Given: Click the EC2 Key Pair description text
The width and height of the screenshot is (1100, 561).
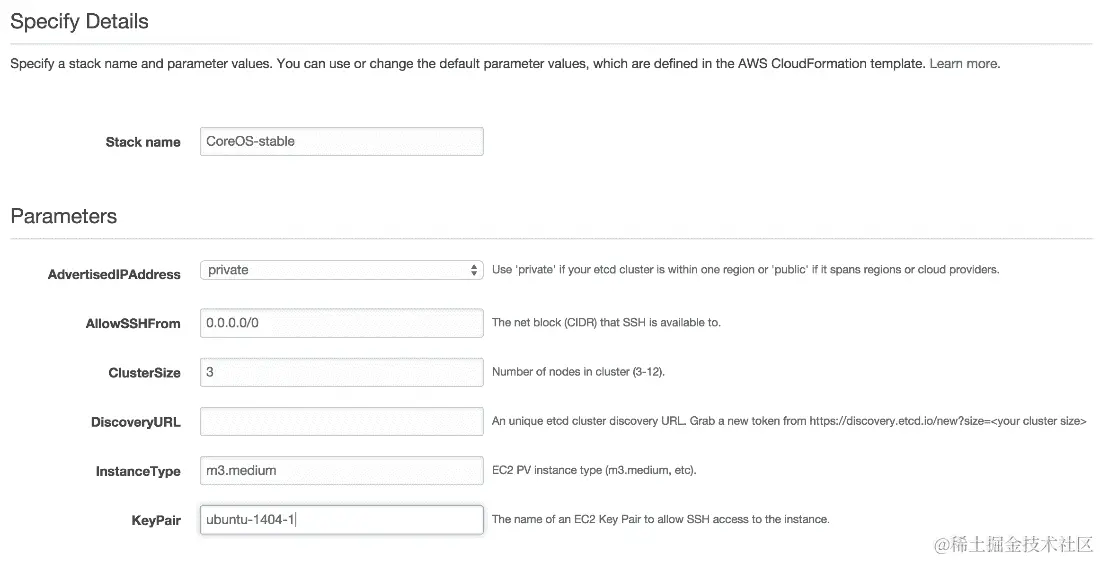Looking at the screenshot, I should pos(660,519).
